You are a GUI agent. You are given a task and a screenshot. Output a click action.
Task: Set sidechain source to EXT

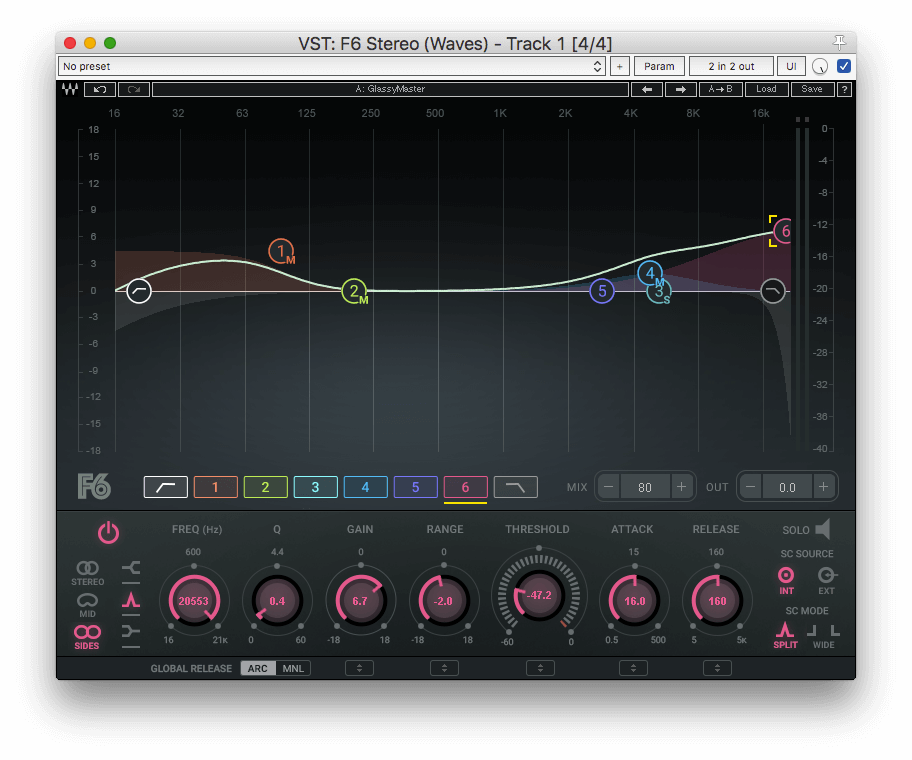[x=826, y=581]
